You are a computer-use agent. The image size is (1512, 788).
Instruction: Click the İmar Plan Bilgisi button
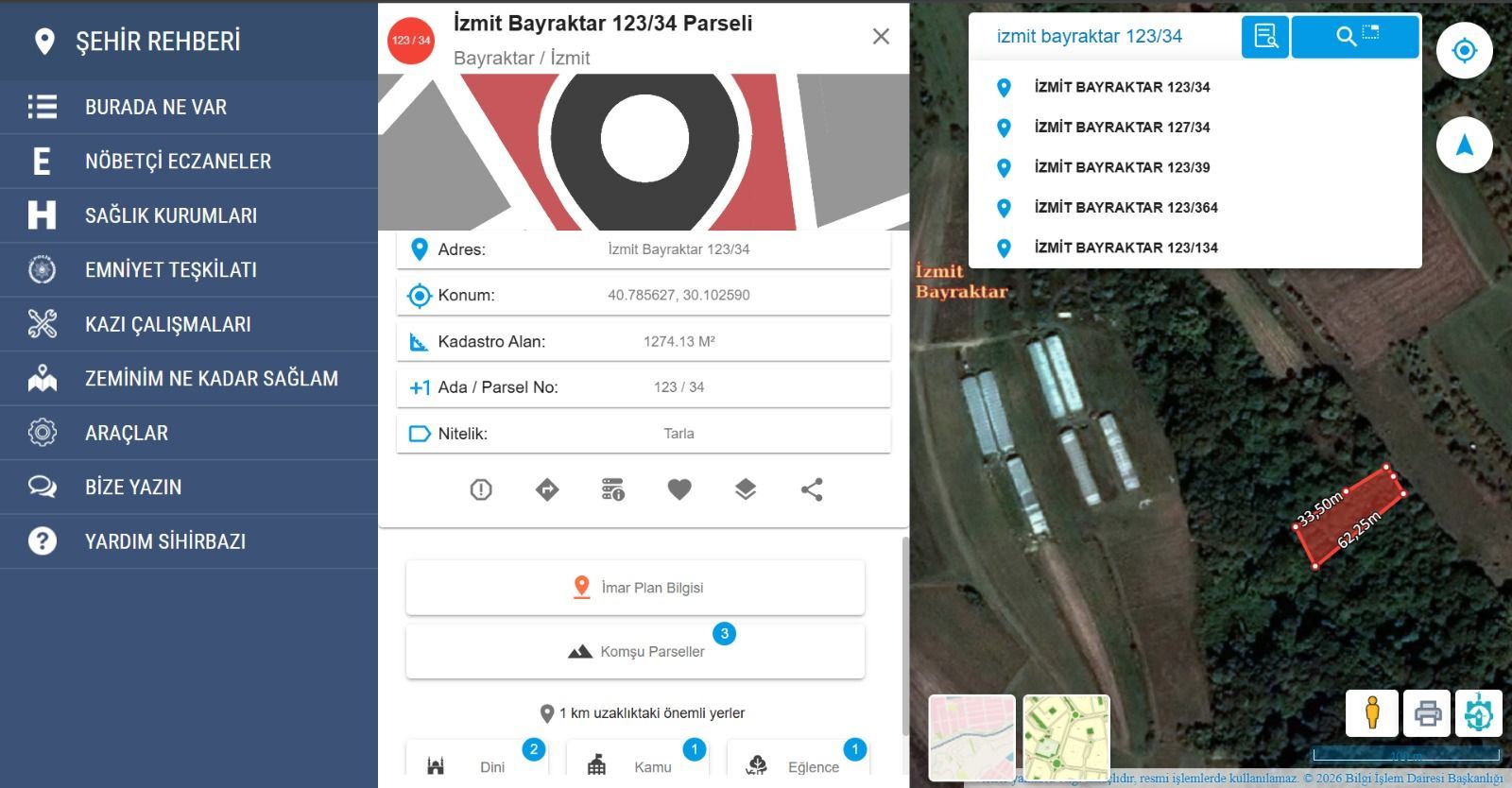(635, 588)
